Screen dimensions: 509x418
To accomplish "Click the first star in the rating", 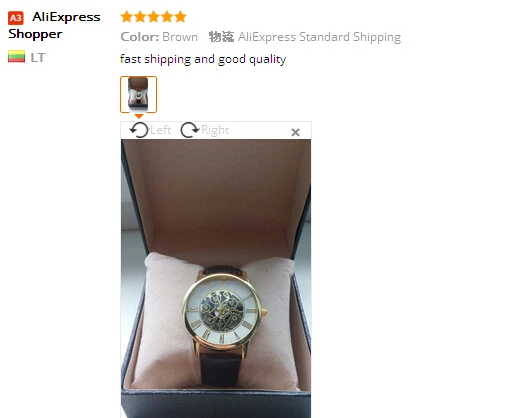I will (127, 16).
